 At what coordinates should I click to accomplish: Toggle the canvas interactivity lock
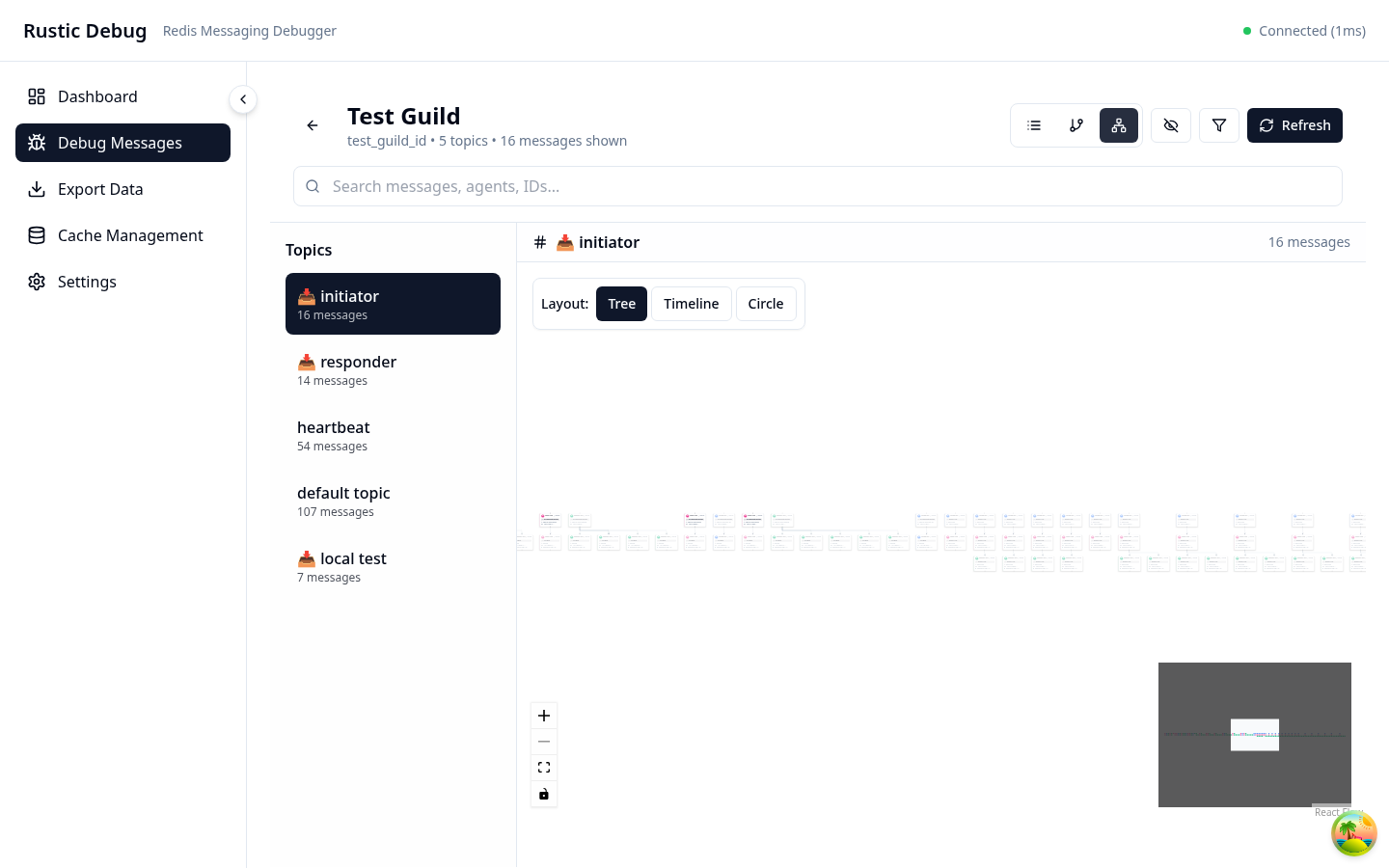pos(544,794)
